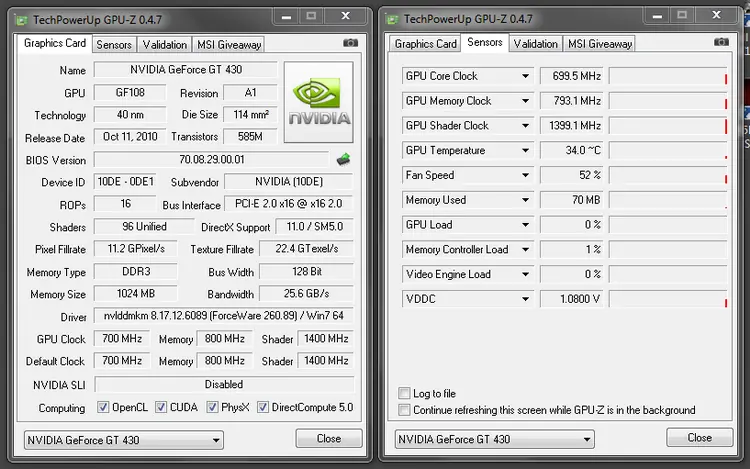Enable continue refreshing in background checkbox
The height and width of the screenshot is (469, 750).
coord(404,410)
